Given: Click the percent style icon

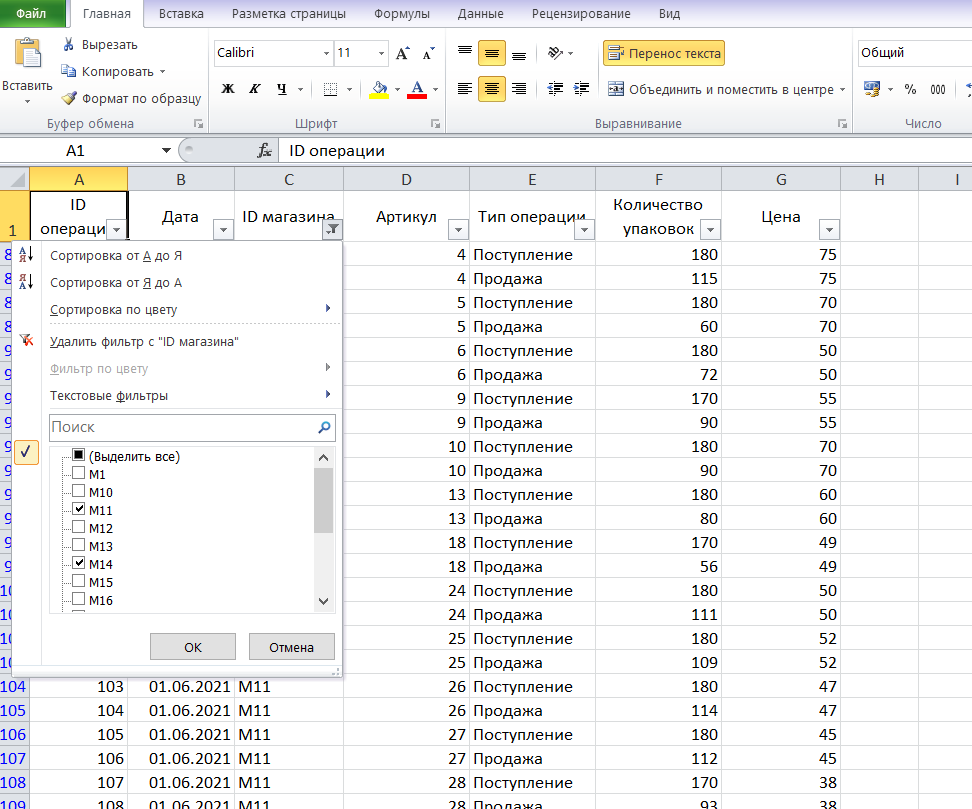Looking at the screenshot, I should [910, 89].
